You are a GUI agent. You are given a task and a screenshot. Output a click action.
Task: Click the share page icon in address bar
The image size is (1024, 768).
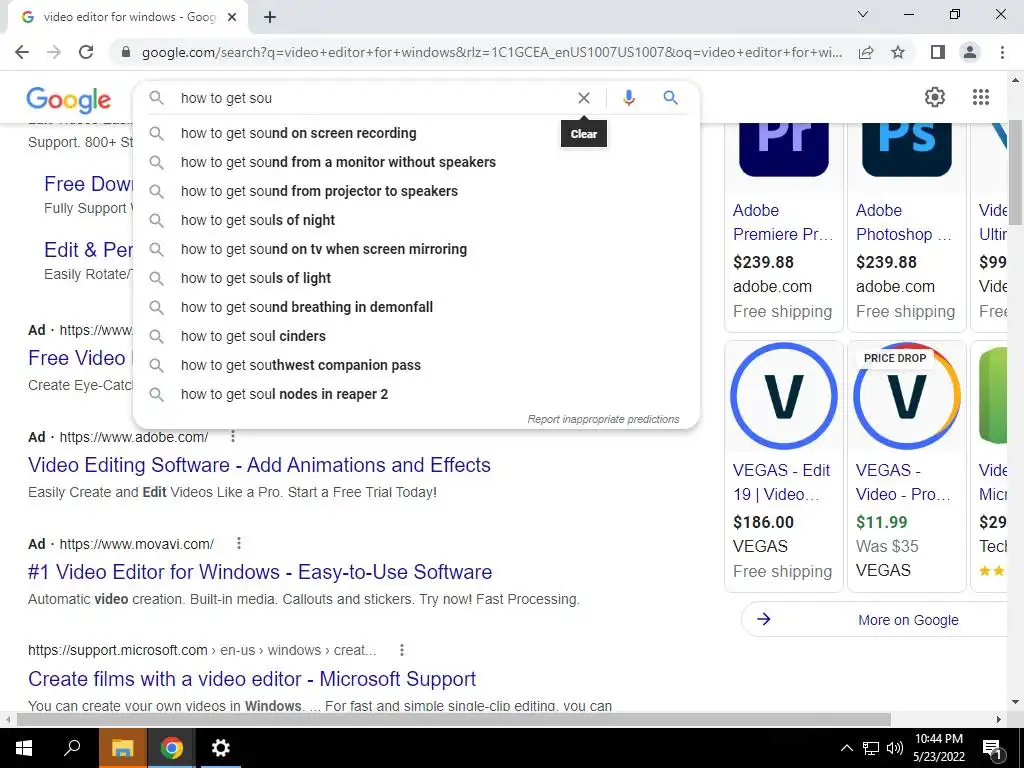[x=866, y=52]
